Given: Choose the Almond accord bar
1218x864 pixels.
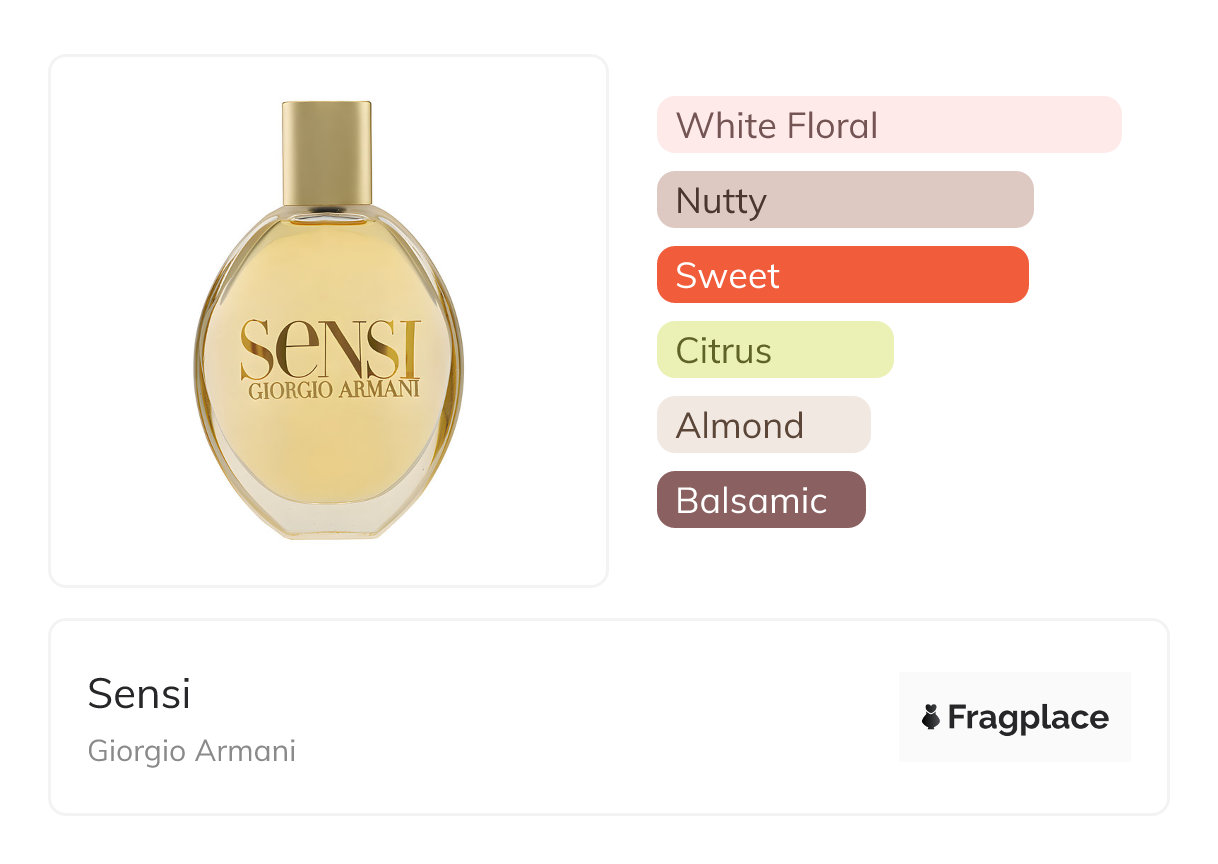Looking at the screenshot, I should coord(764,425).
